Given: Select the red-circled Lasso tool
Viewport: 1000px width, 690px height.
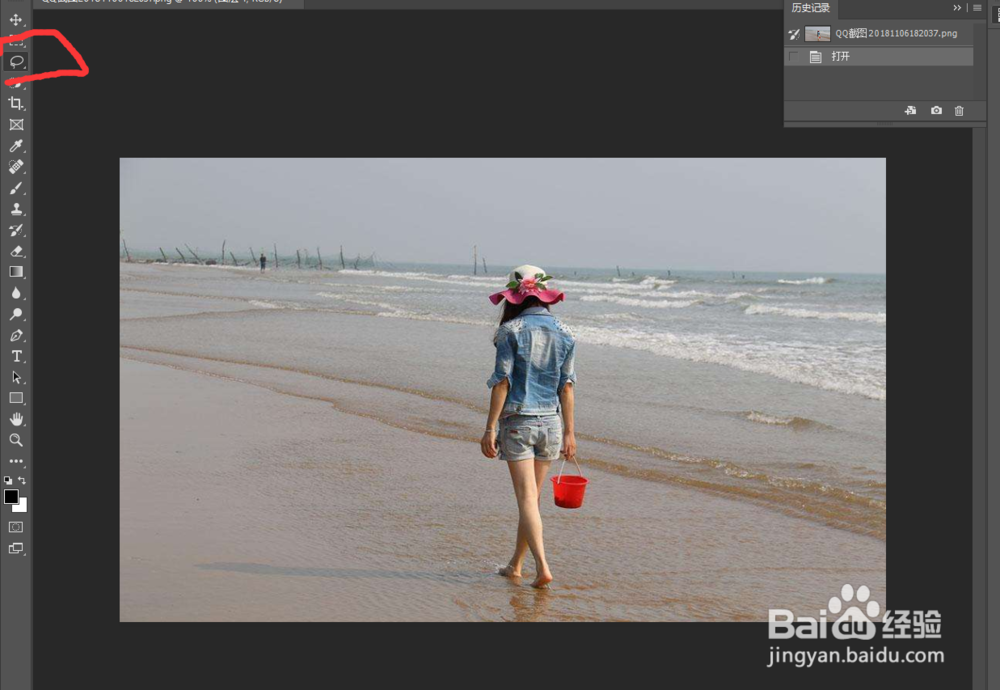Looking at the screenshot, I should point(15,63).
